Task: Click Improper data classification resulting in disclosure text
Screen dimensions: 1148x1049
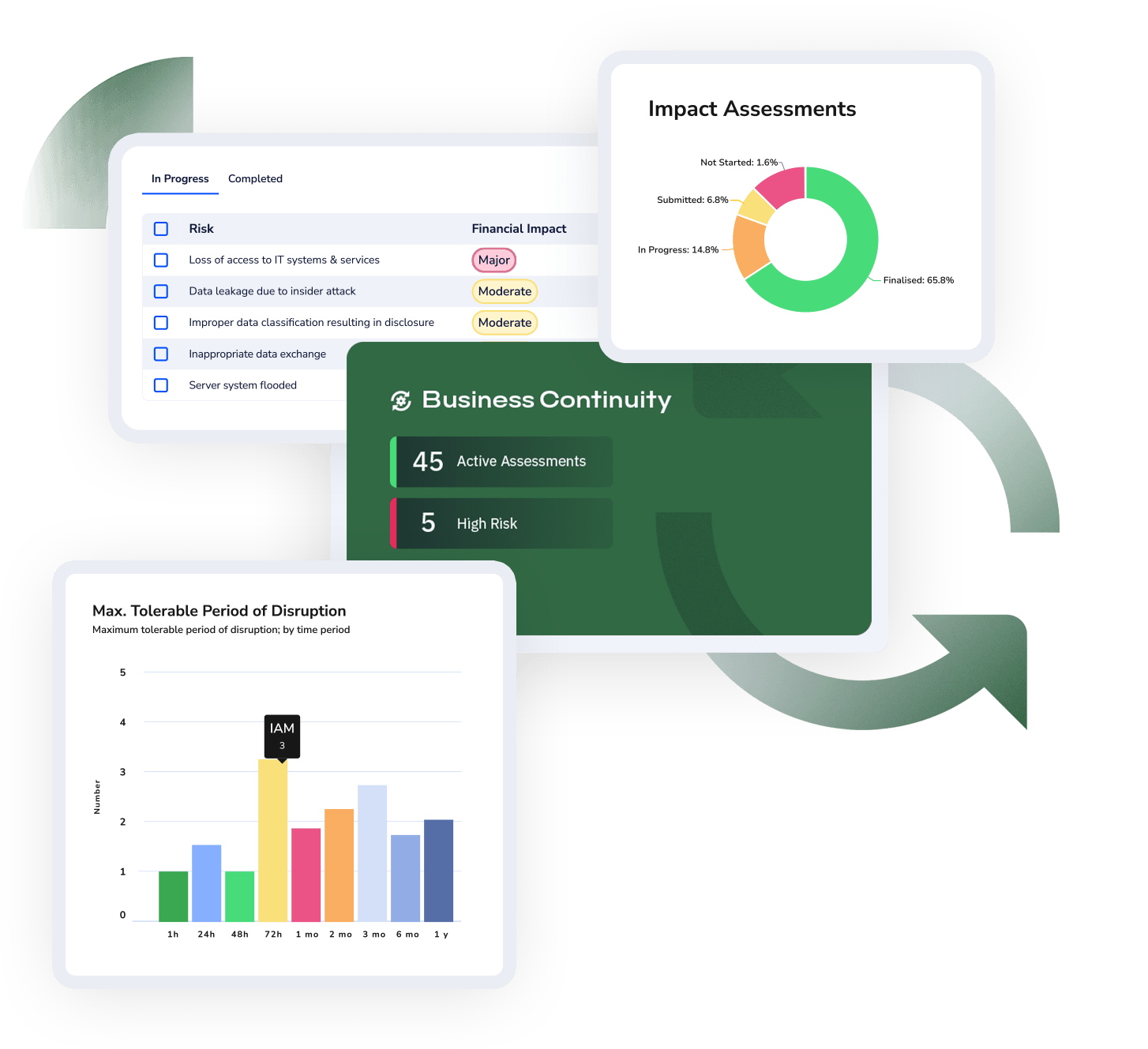Action: [x=311, y=323]
